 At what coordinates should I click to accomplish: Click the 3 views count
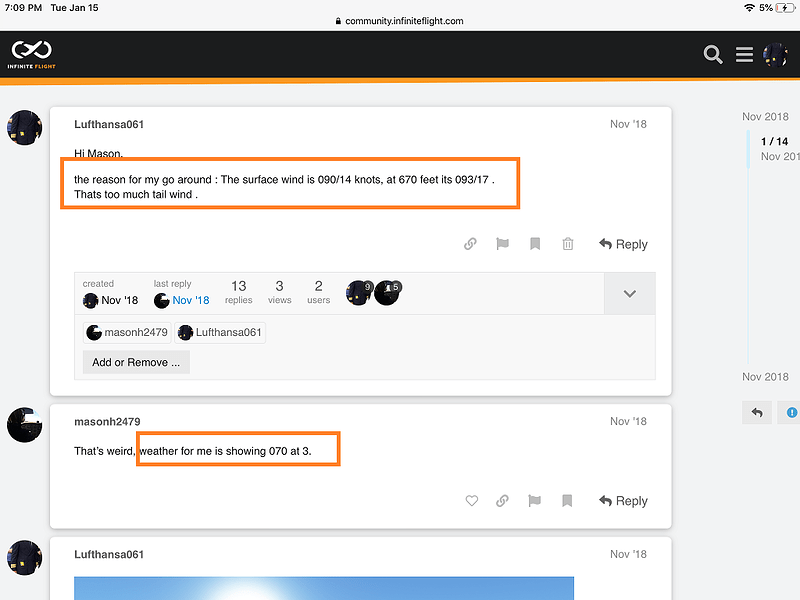point(280,292)
